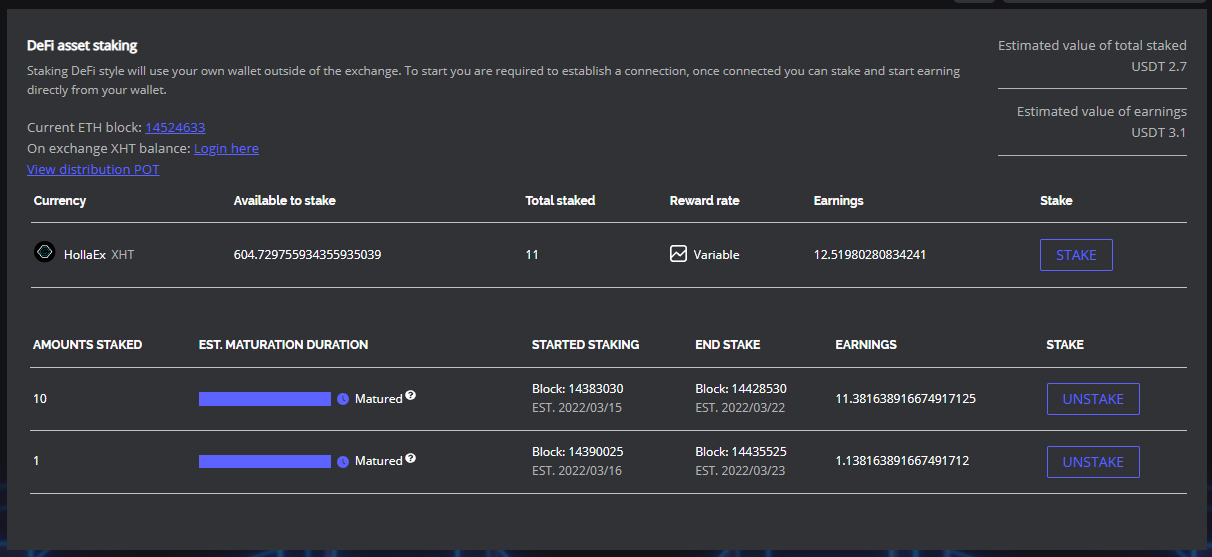Open the Matured help icon for the 10 XHT stake

click(410, 396)
